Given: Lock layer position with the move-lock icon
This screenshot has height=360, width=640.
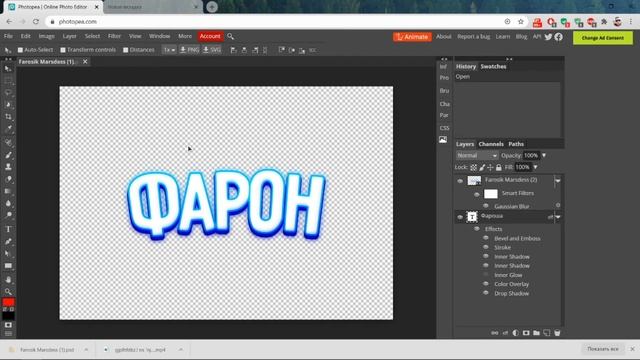Looking at the screenshot, I should tap(490, 167).
